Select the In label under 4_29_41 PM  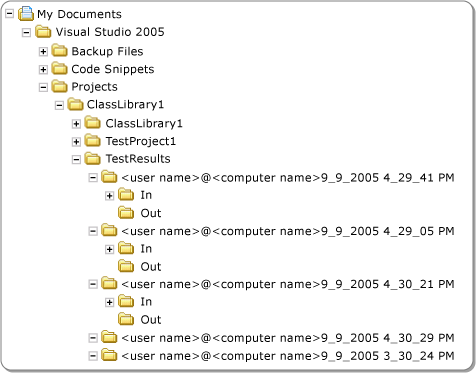click(146, 195)
